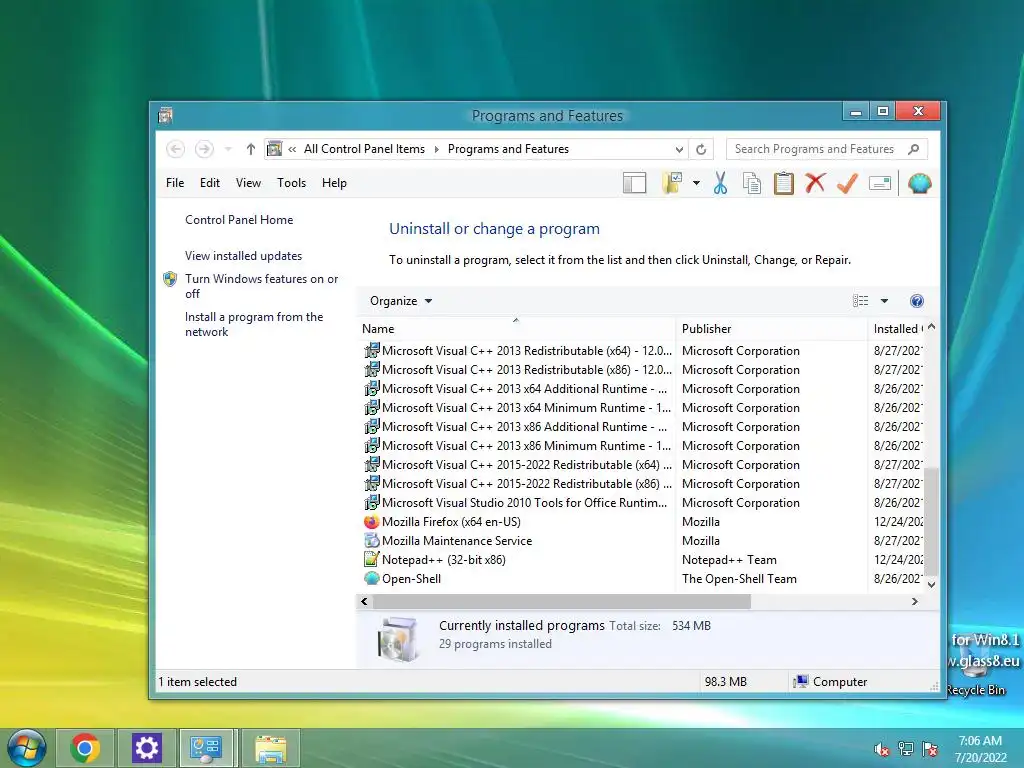Click the Action Center flag tray icon

[x=930, y=749]
